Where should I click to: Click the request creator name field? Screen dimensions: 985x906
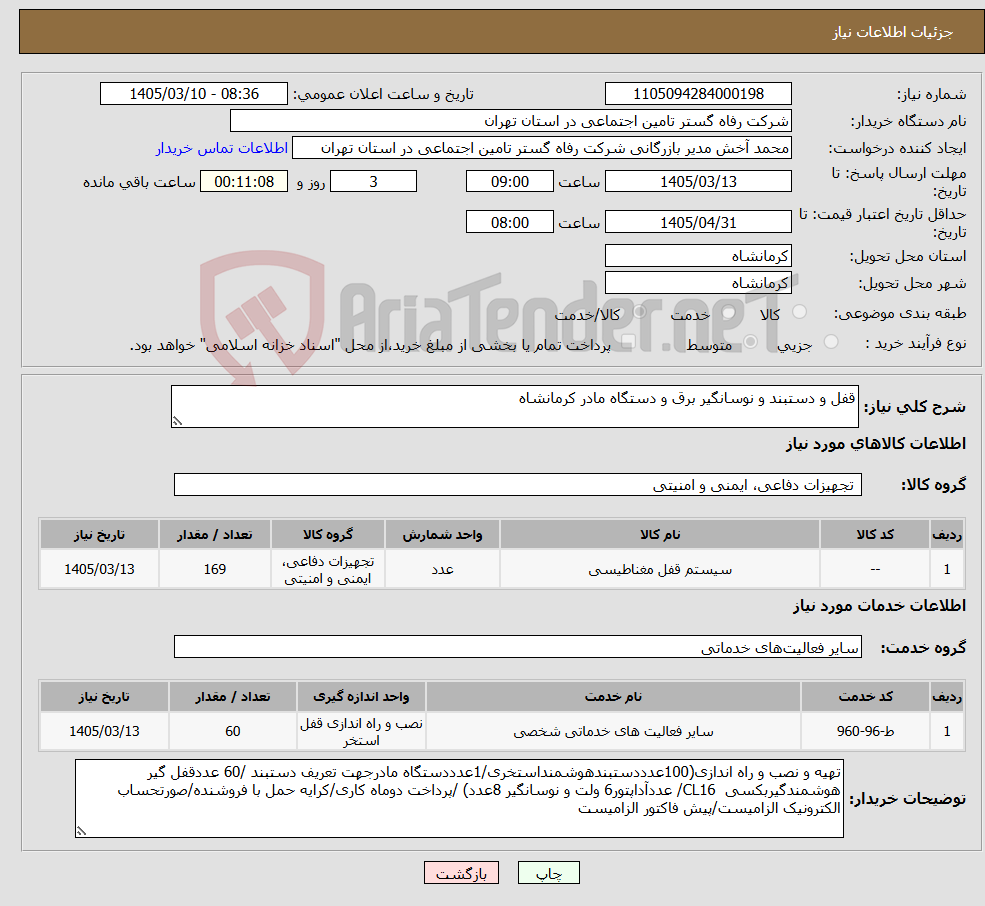[x=541, y=148]
